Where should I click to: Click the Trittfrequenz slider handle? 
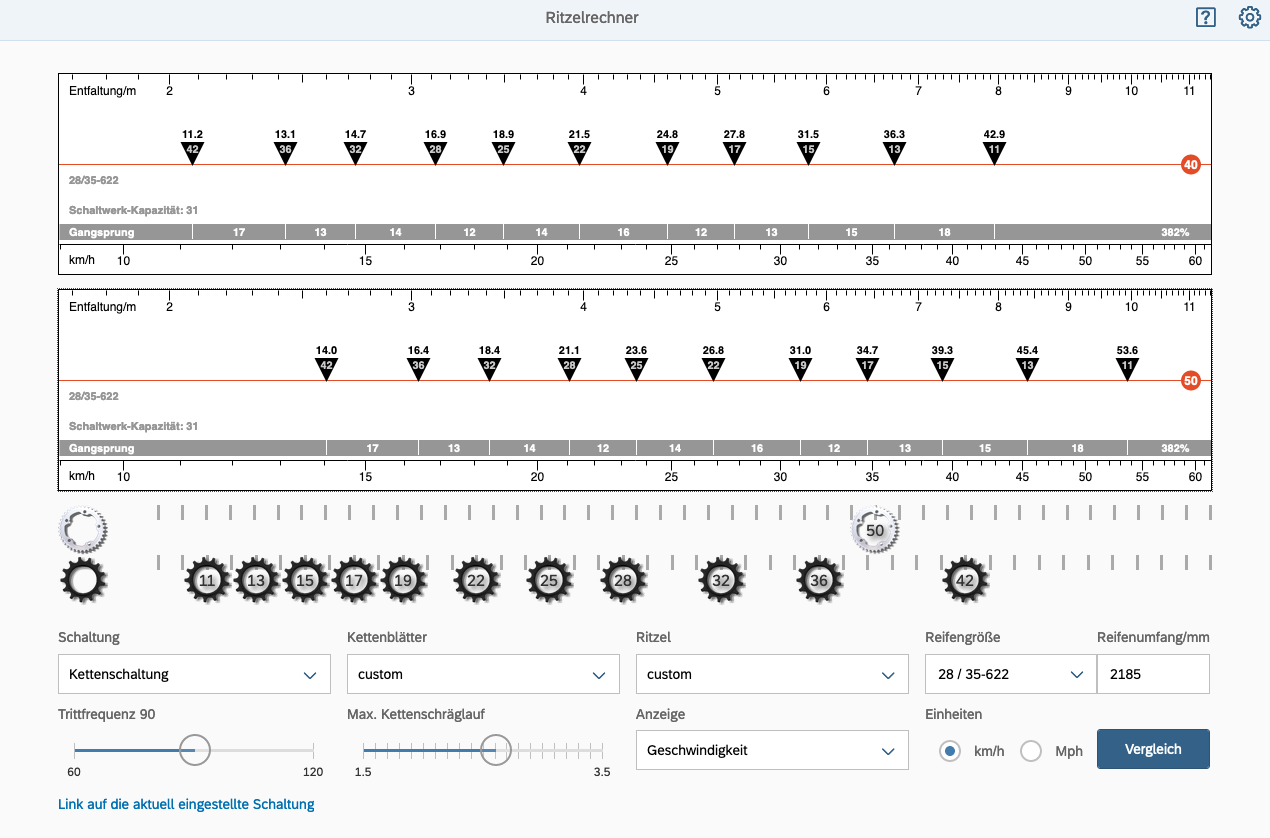[x=194, y=749]
